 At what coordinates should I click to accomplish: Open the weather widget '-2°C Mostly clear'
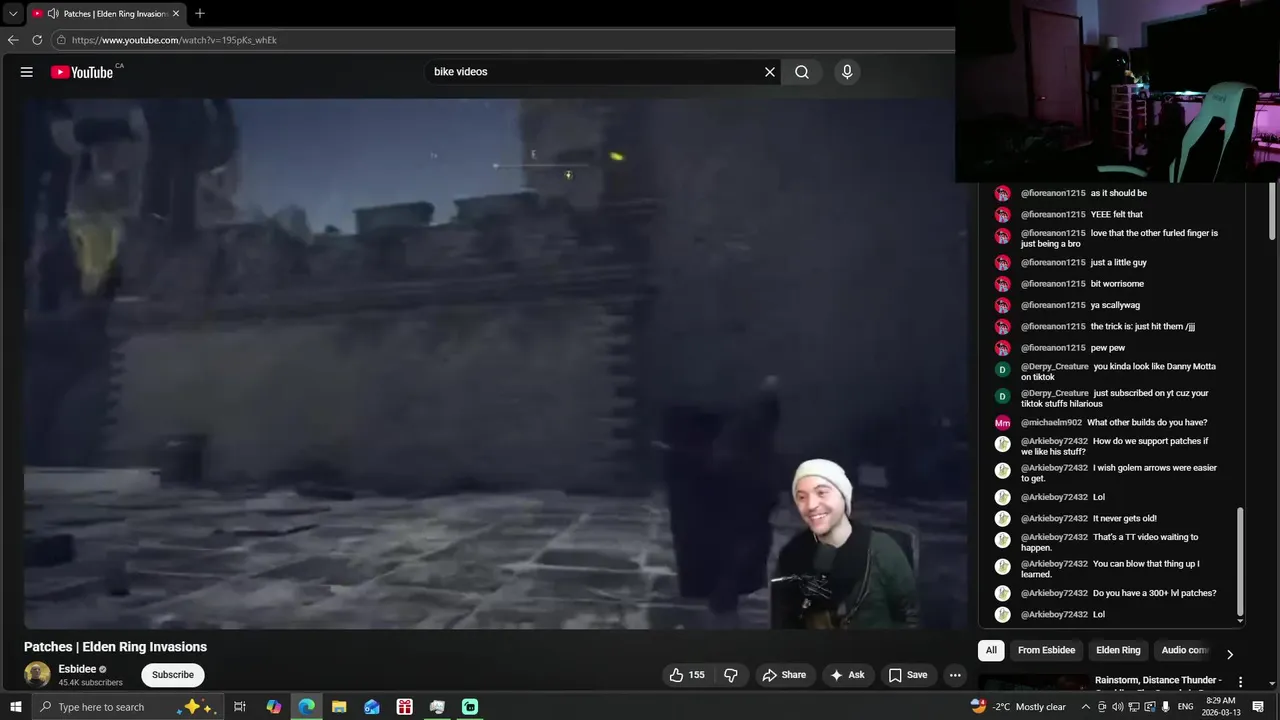[x=1018, y=707]
